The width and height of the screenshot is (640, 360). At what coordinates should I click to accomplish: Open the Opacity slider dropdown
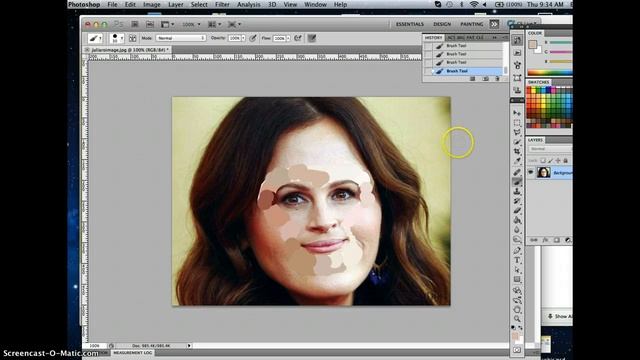[243, 38]
